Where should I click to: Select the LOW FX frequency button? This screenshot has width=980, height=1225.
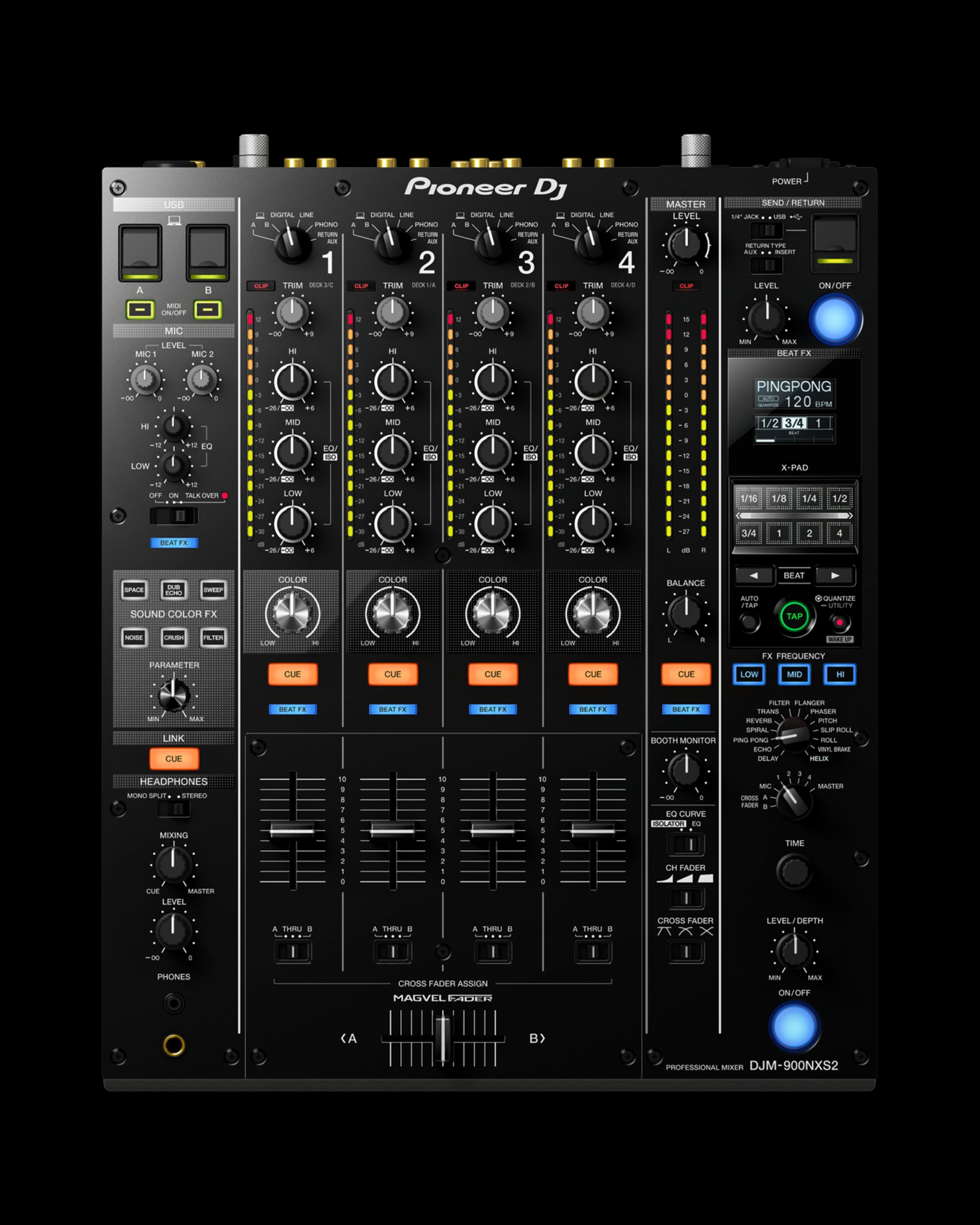[749, 674]
